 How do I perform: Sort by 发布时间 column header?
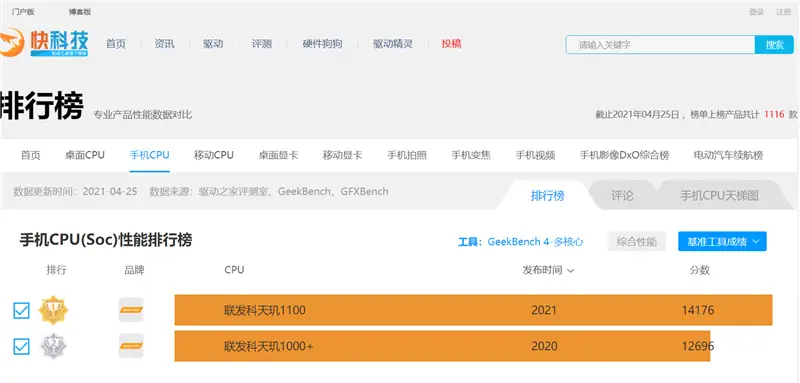(548, 270)
